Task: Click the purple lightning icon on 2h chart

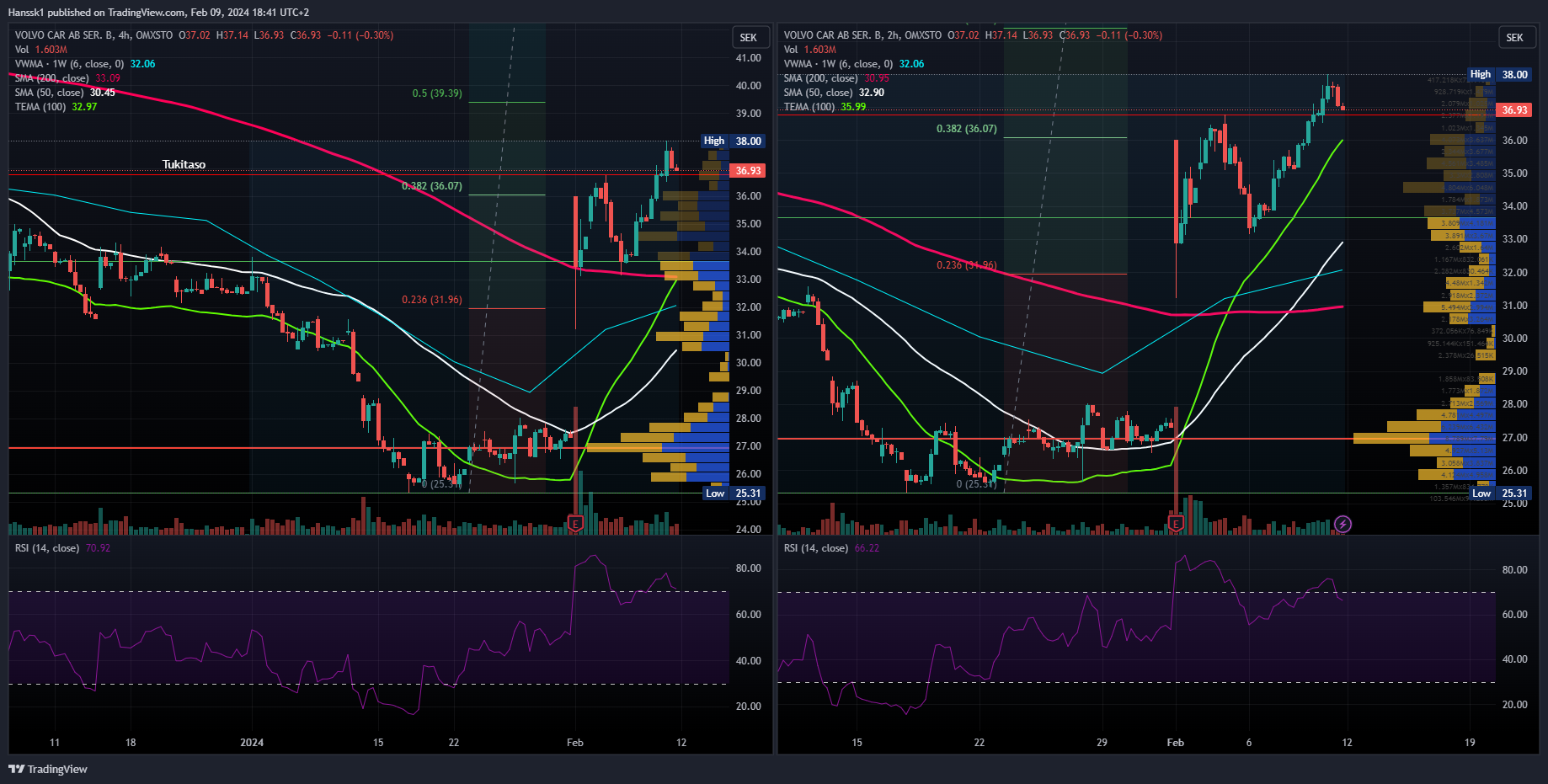Action: click(1343, 524)
